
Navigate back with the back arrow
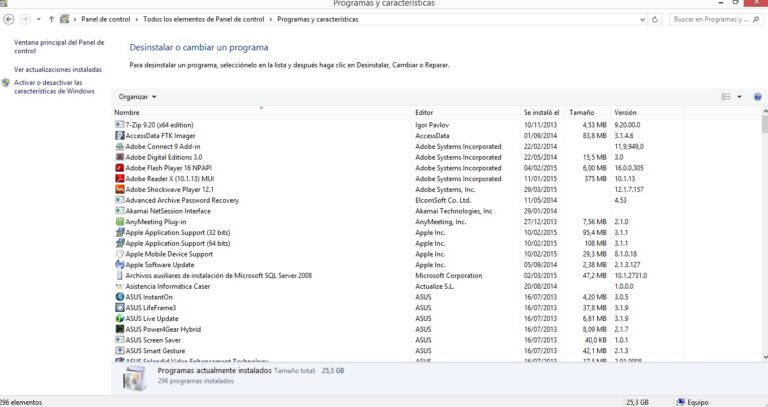point(9,19)
